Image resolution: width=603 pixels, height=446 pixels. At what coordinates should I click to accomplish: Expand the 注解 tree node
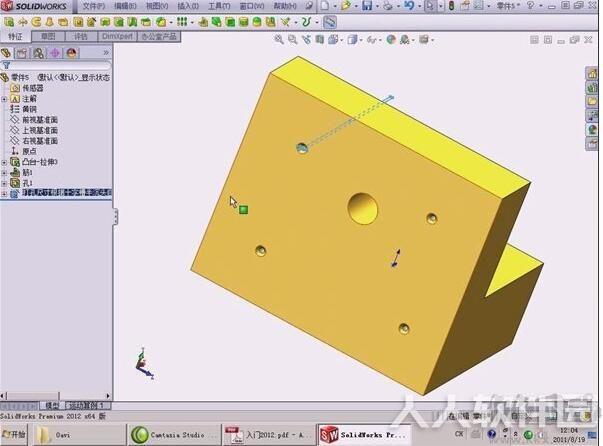pos(4,99)
